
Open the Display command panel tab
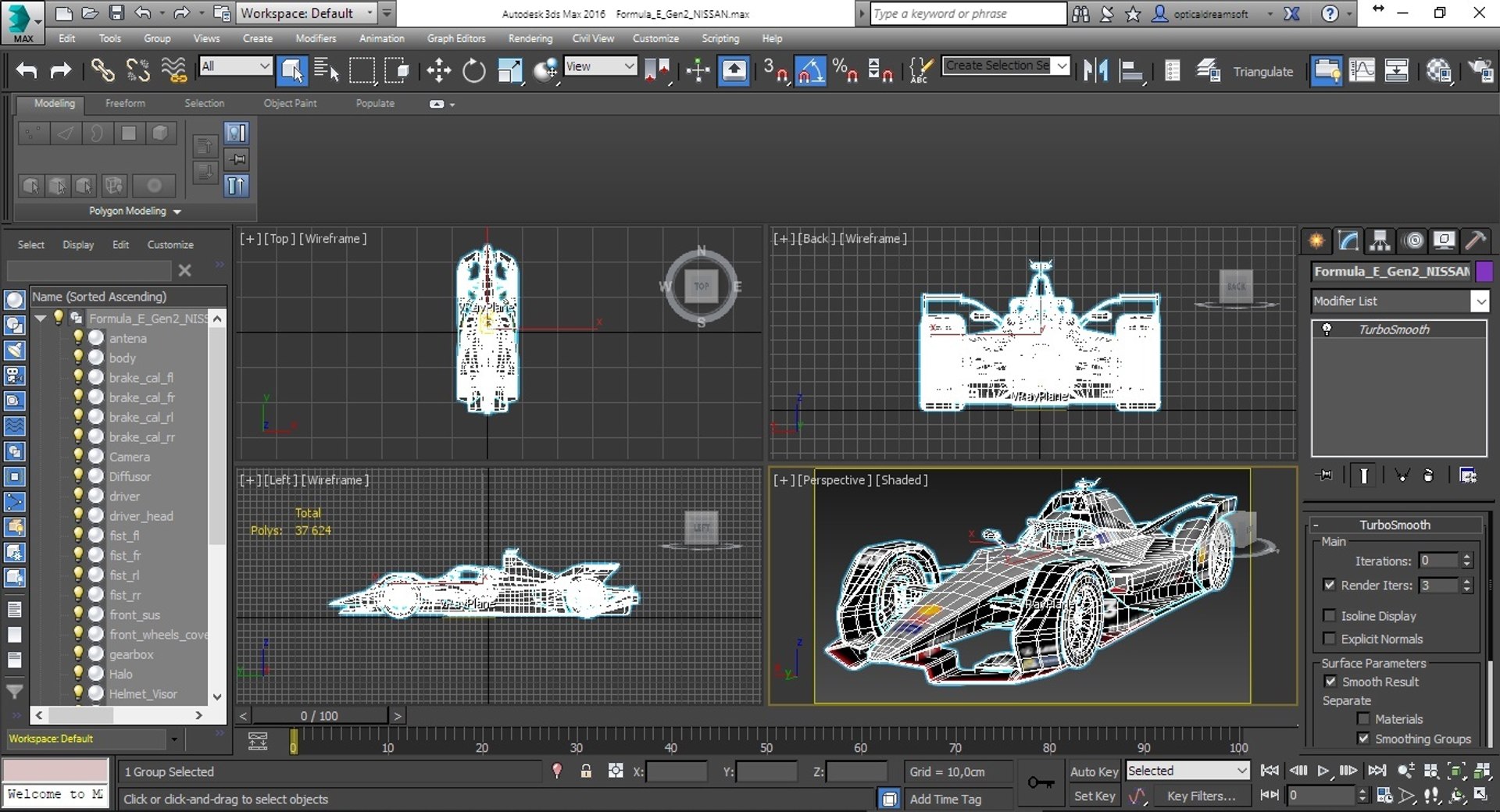[1444, 240]
